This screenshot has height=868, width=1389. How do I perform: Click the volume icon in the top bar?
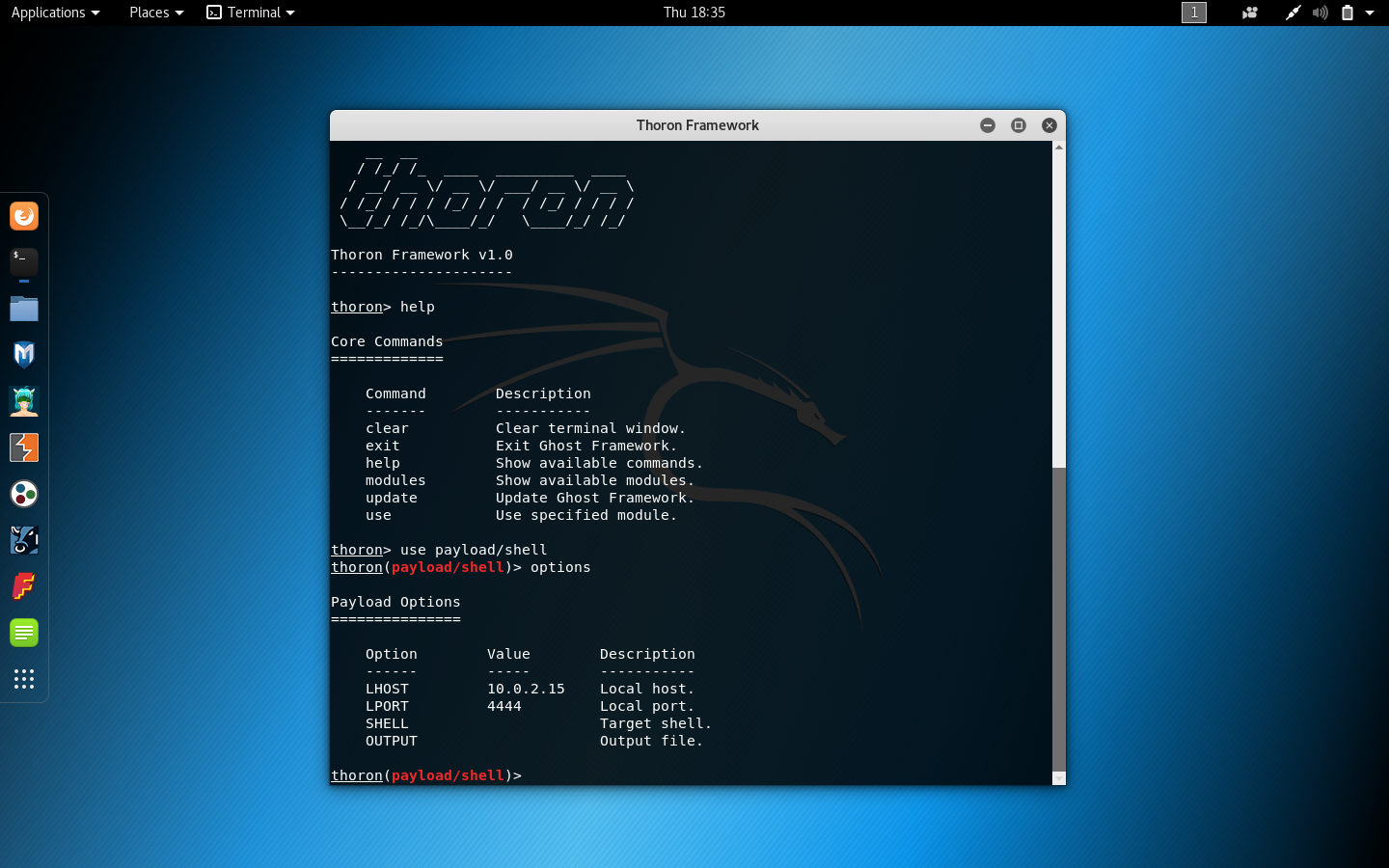point(1320,13)
